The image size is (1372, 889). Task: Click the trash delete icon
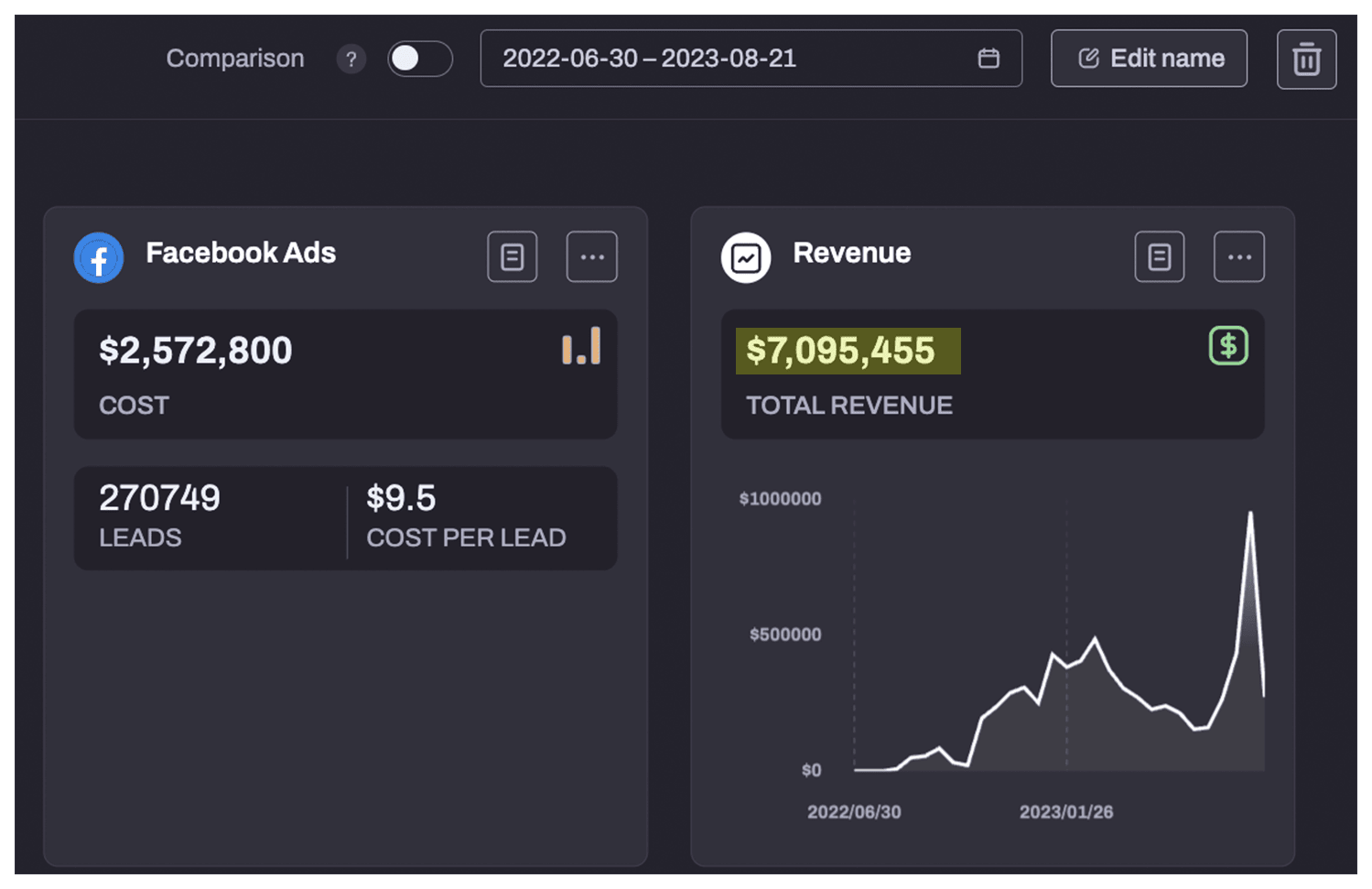[1305, 60]
